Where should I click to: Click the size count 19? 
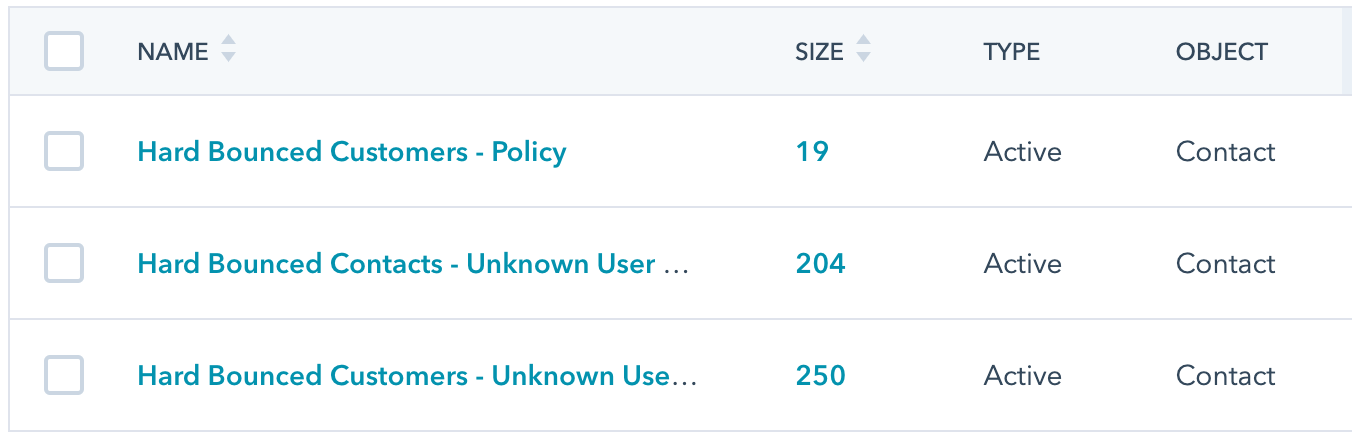tap(812, 152)
